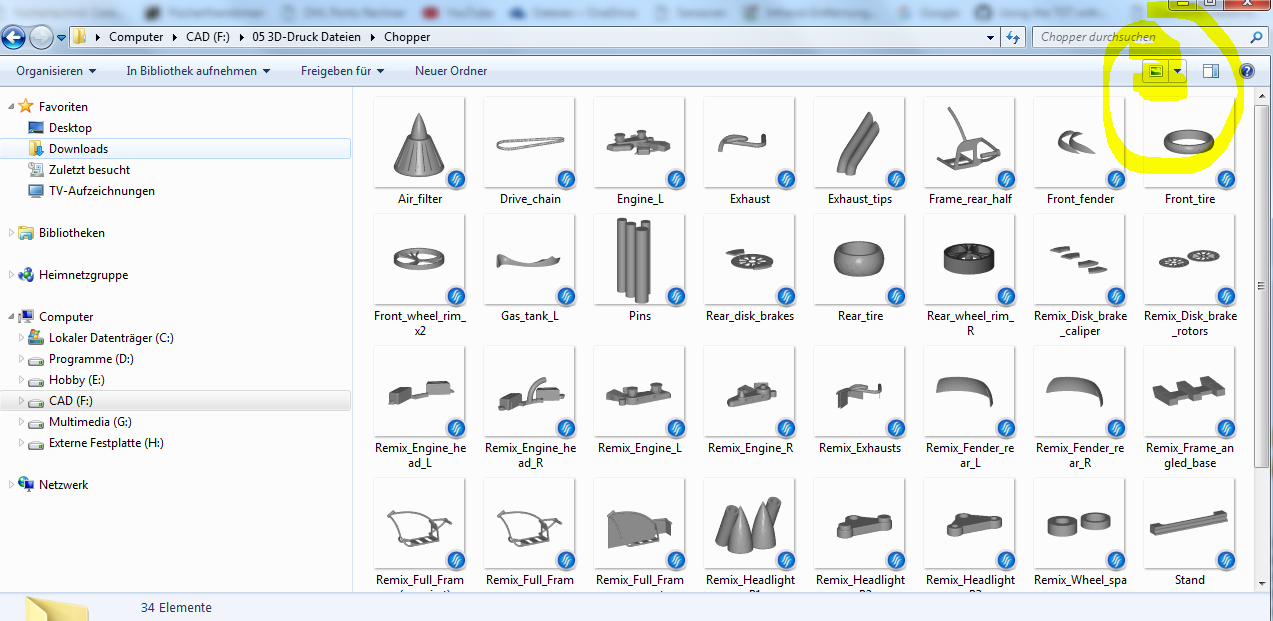
Task: Select Lokaler Datenträger (C:) drive
Action: [111, 338]
